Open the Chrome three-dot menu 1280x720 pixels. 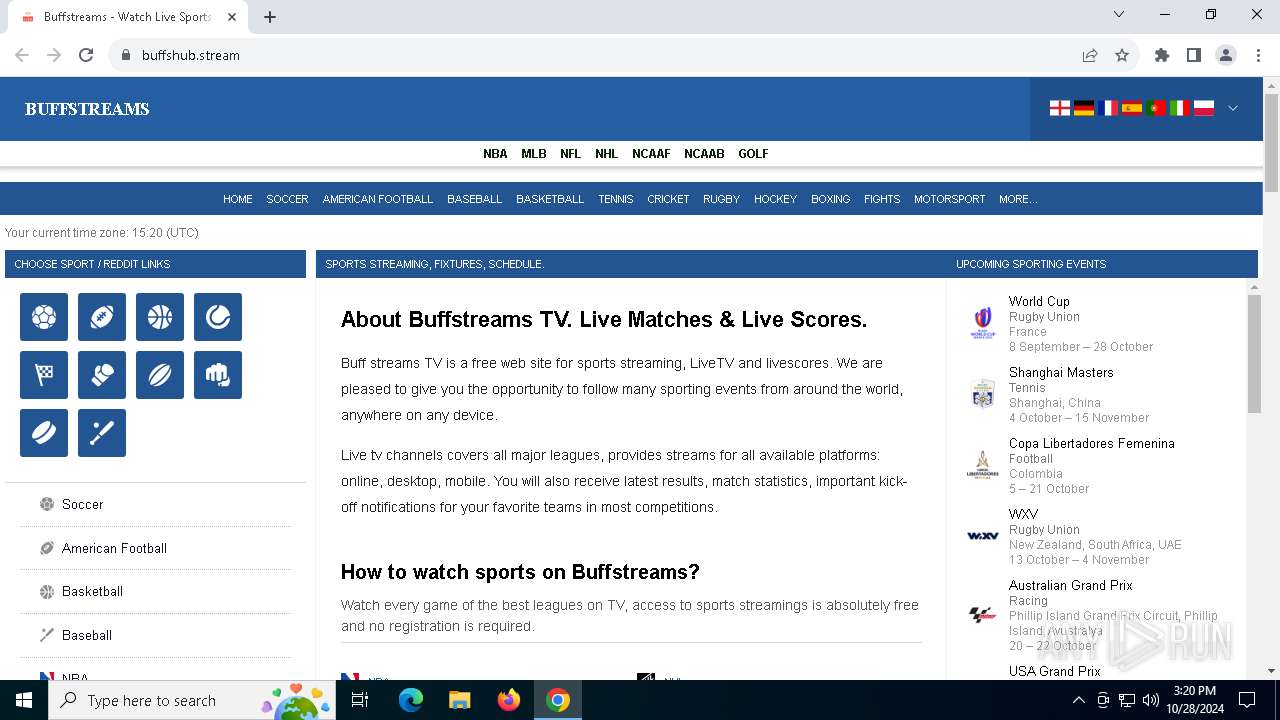click(1258, 55)
